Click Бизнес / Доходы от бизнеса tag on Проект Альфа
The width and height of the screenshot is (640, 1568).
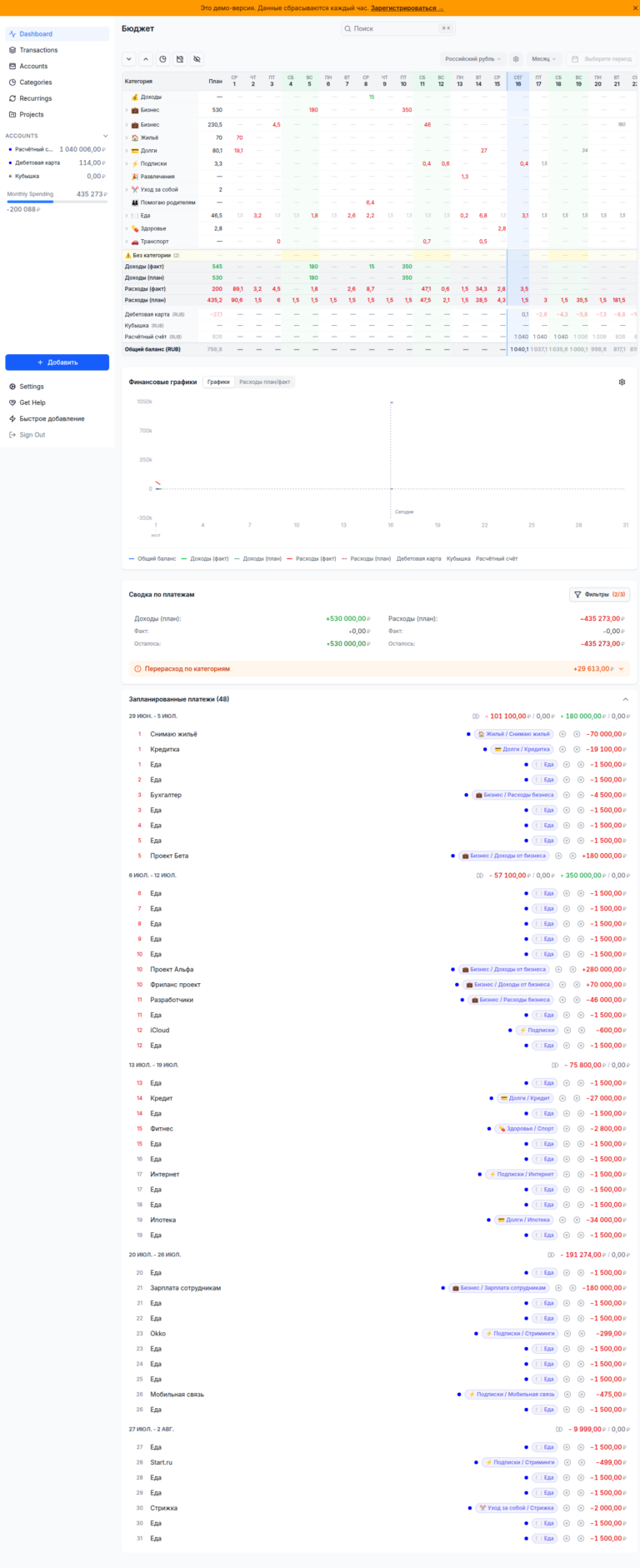(x=502, y=969)
